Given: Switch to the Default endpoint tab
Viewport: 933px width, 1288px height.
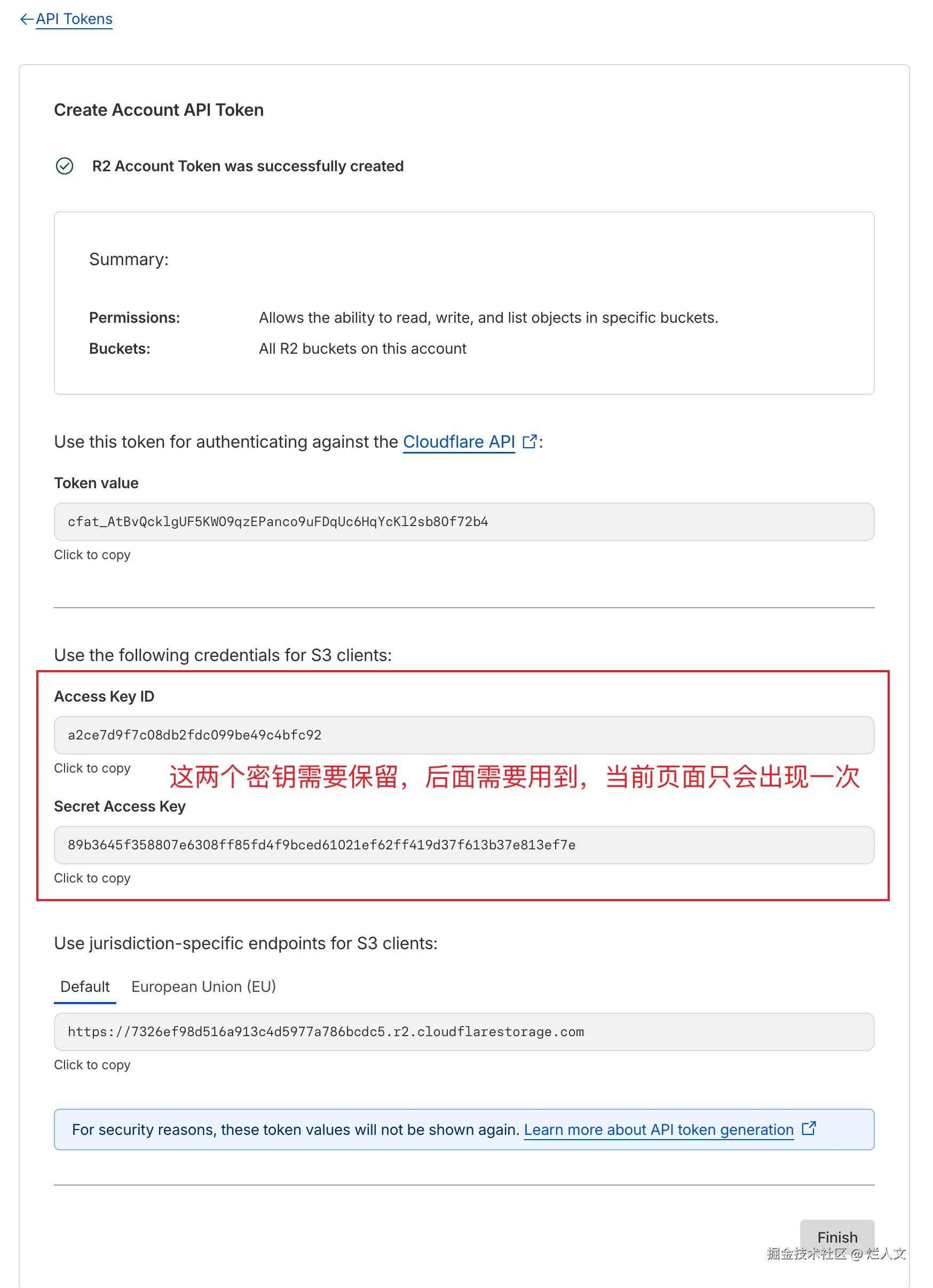Looking at the screenshot, I should (x=85, y=987).
